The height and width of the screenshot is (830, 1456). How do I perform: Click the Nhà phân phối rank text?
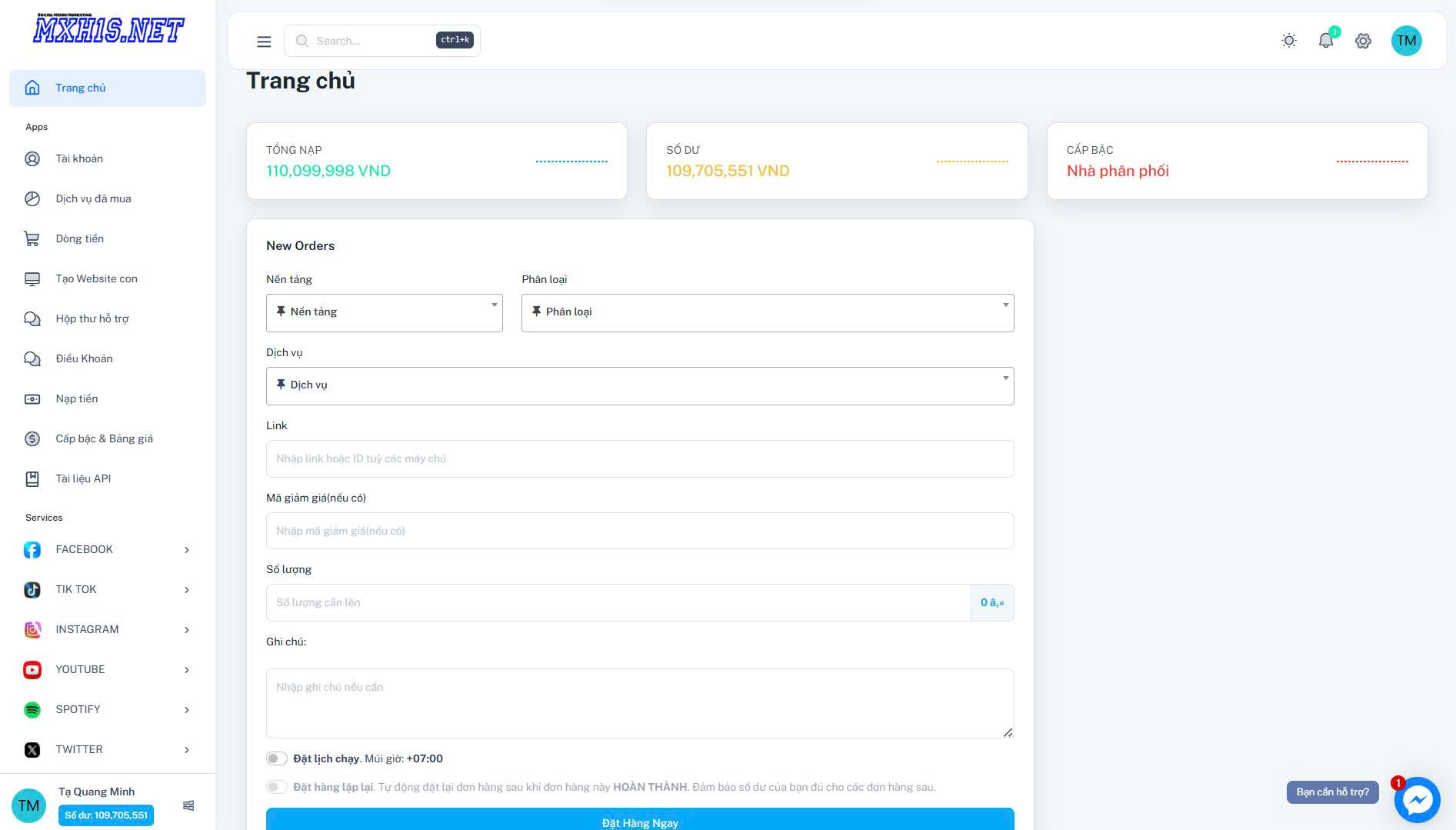1118,171
